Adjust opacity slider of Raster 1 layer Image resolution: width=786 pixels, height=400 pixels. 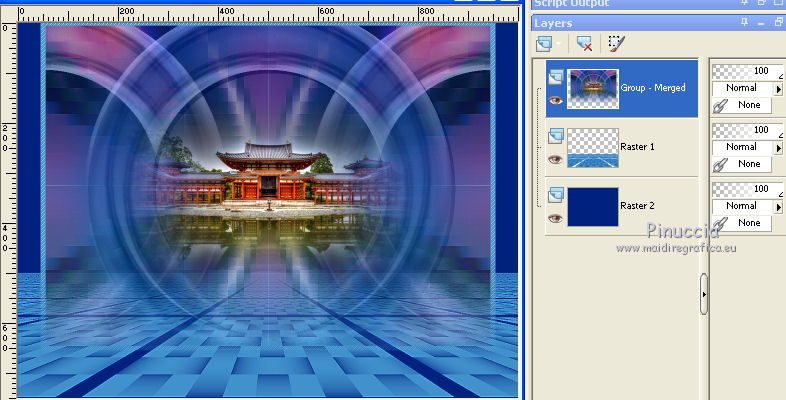pos(747,130)
